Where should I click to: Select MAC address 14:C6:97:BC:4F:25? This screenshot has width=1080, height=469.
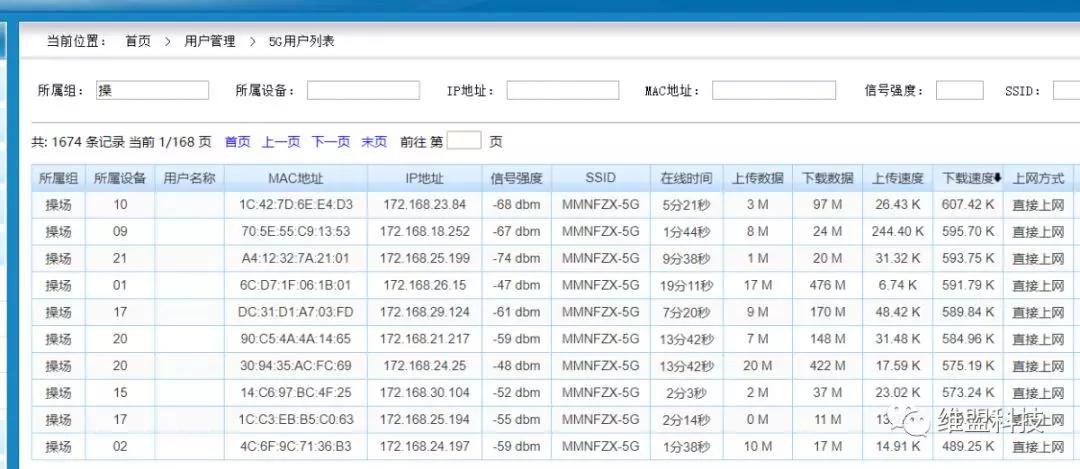pyautogui.click(x=296, y=393)
